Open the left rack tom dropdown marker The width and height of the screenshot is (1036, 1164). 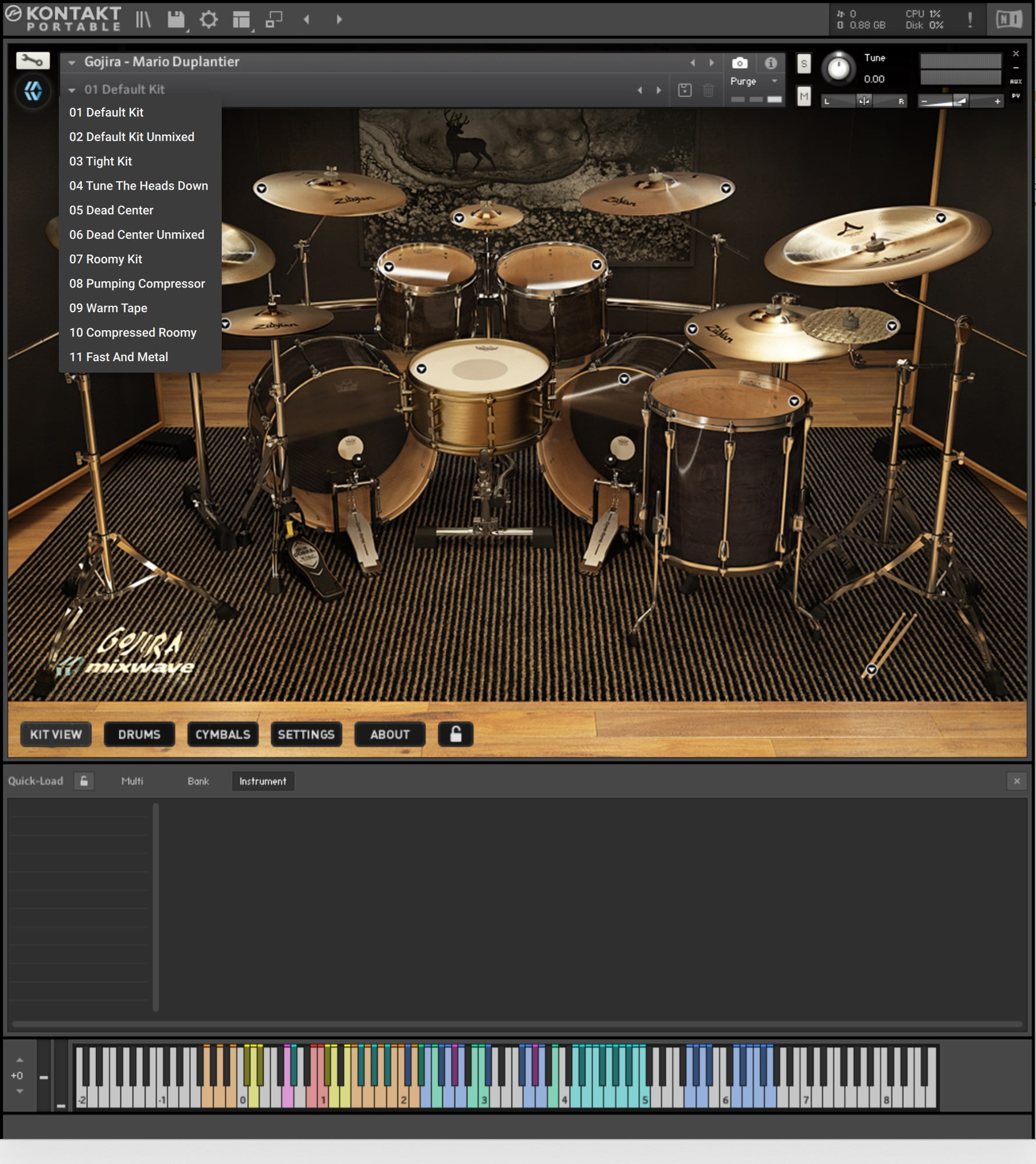[x=389, y=267]
